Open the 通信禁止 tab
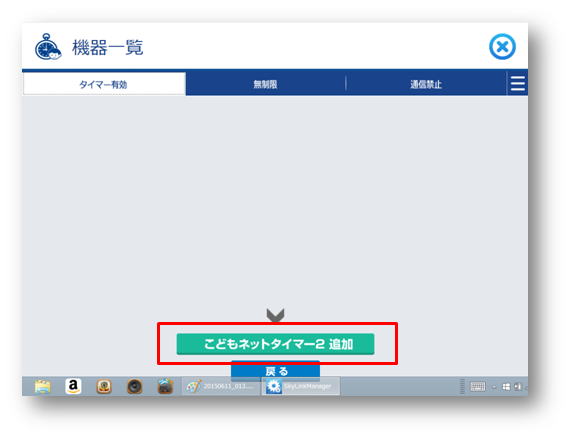This screenshot has width=570, height=438. (426, 84)
